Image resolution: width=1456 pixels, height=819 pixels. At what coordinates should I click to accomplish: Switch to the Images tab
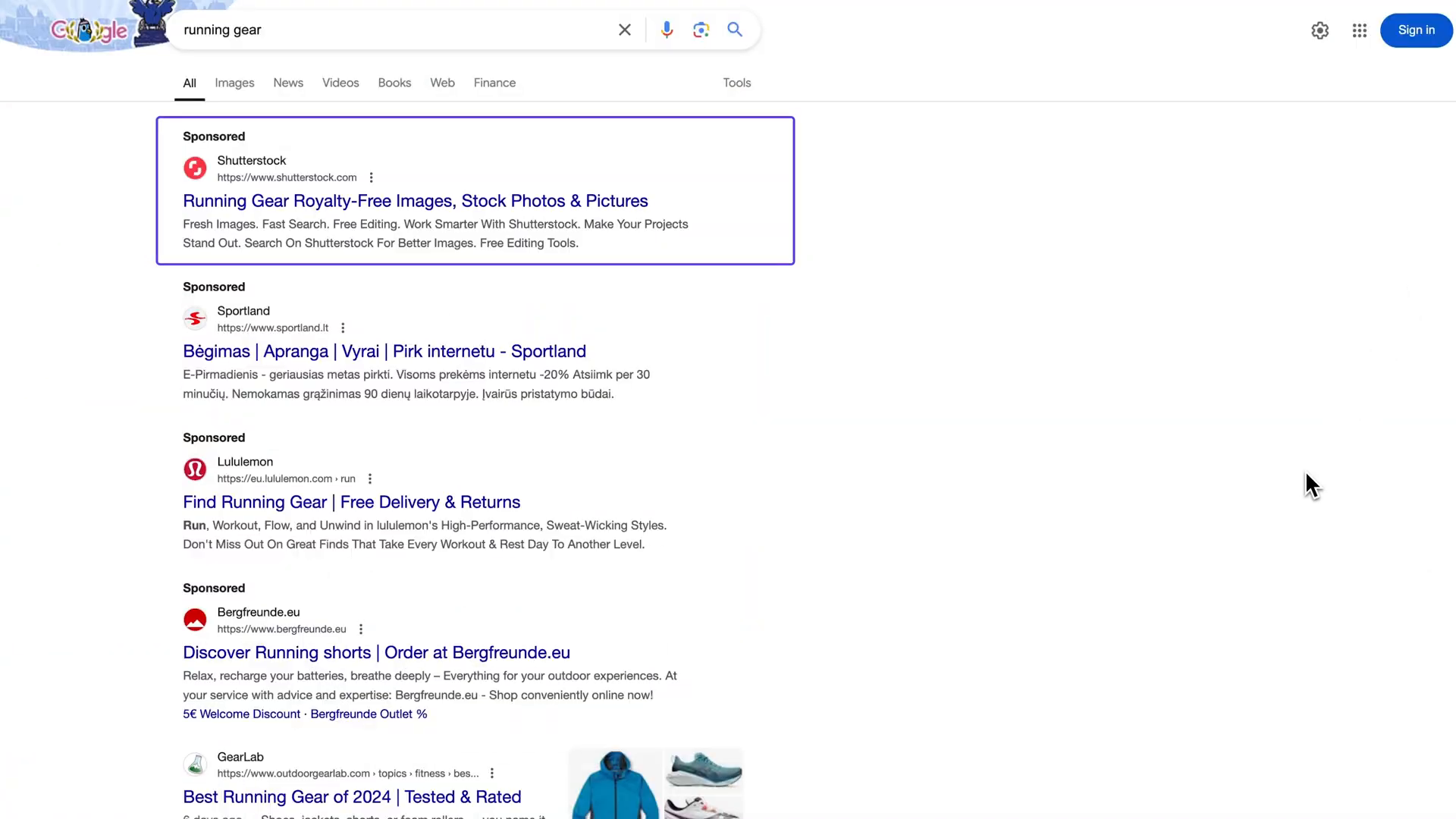coord(234,83)
